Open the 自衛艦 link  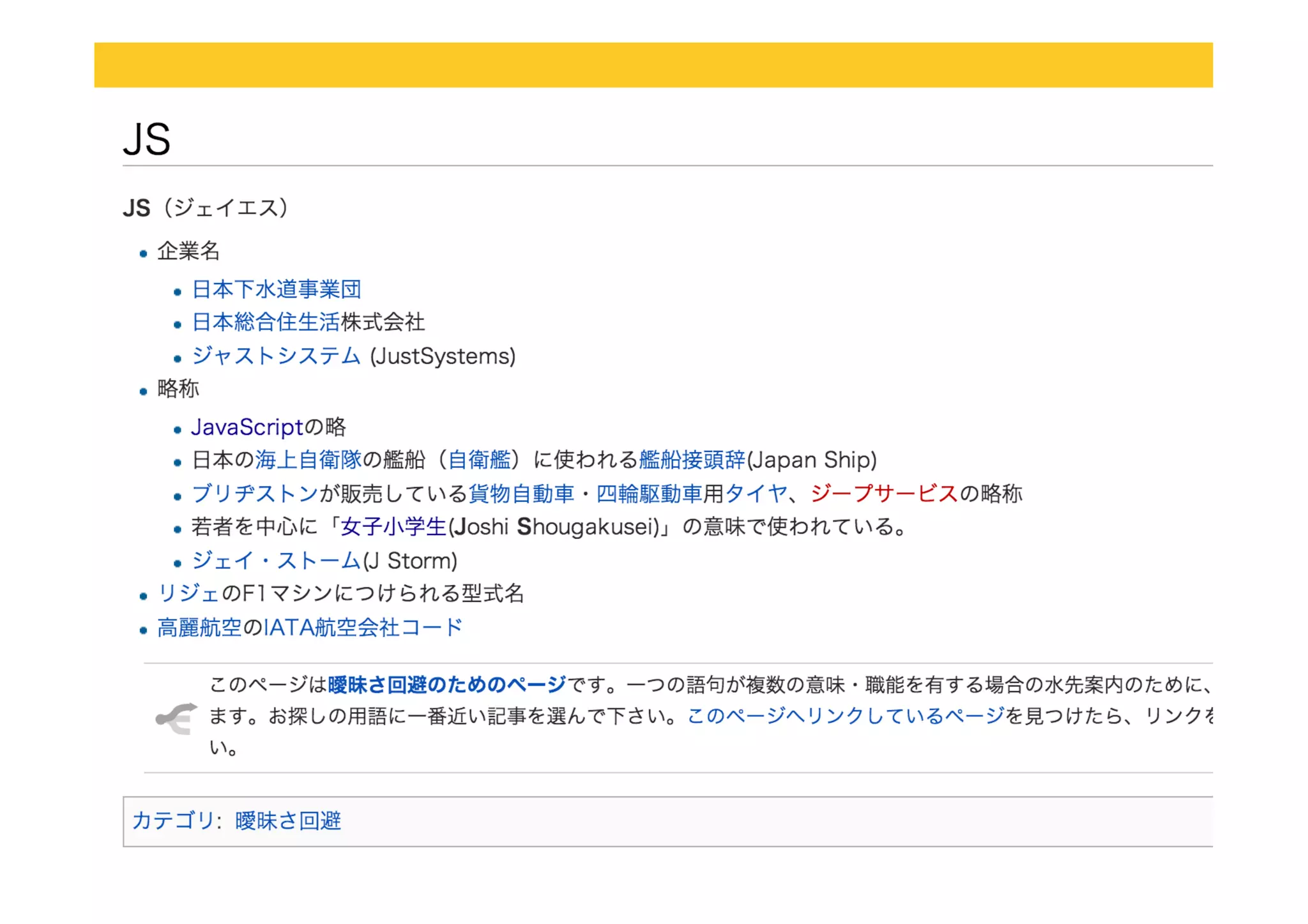coord(479,460)
